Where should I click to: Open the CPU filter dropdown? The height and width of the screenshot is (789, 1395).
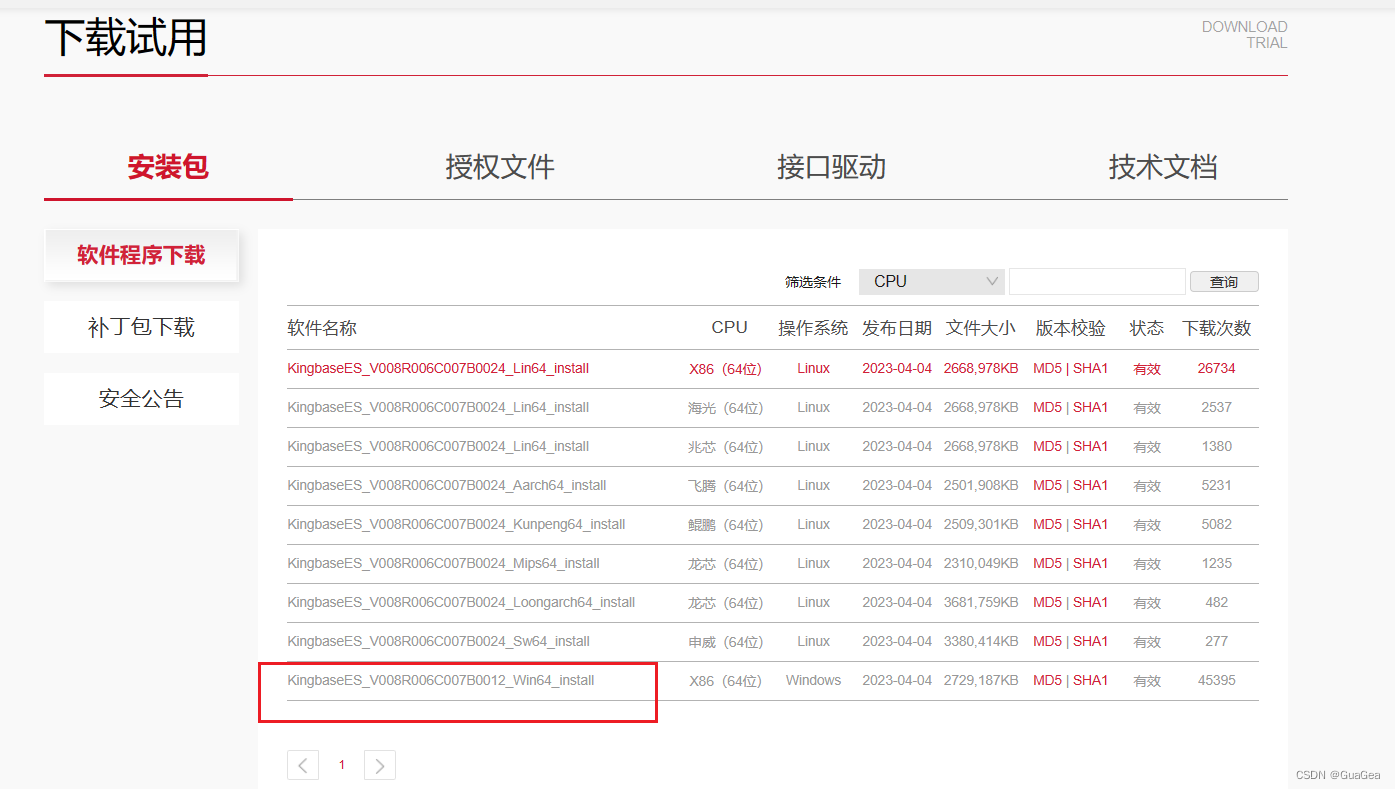(x=932, y=282)
